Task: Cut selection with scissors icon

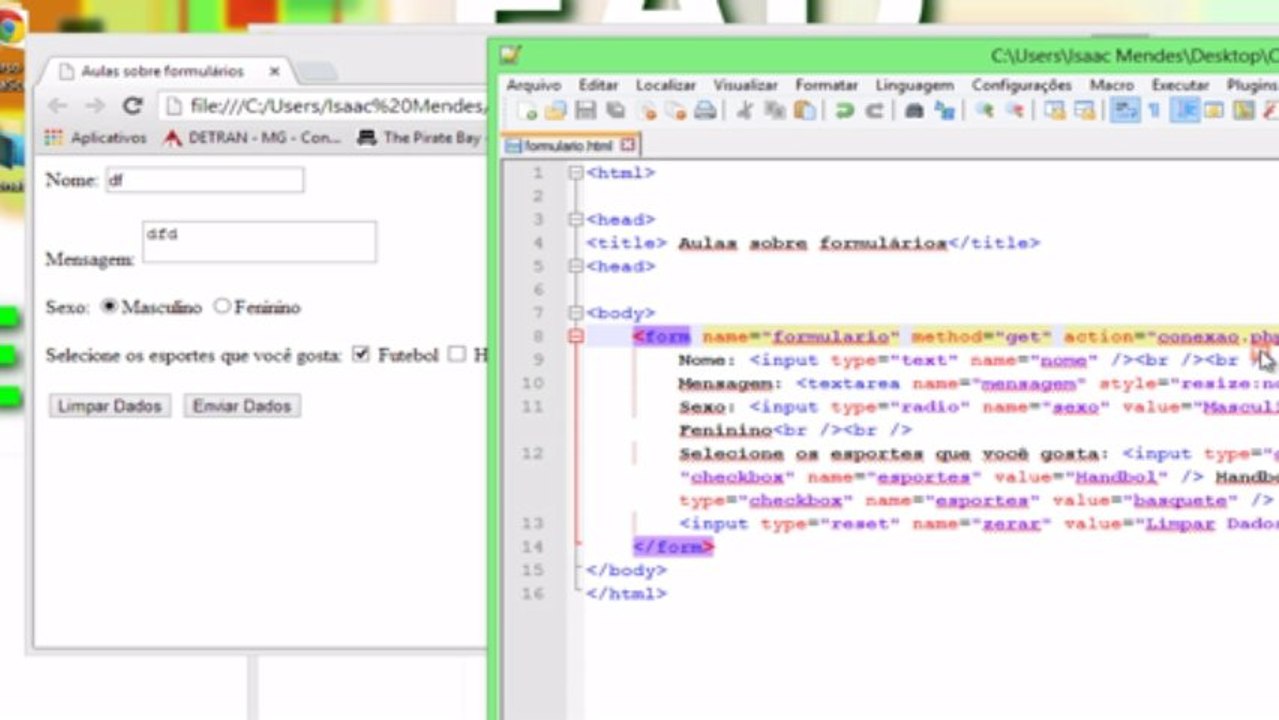Action: point(746,110)
